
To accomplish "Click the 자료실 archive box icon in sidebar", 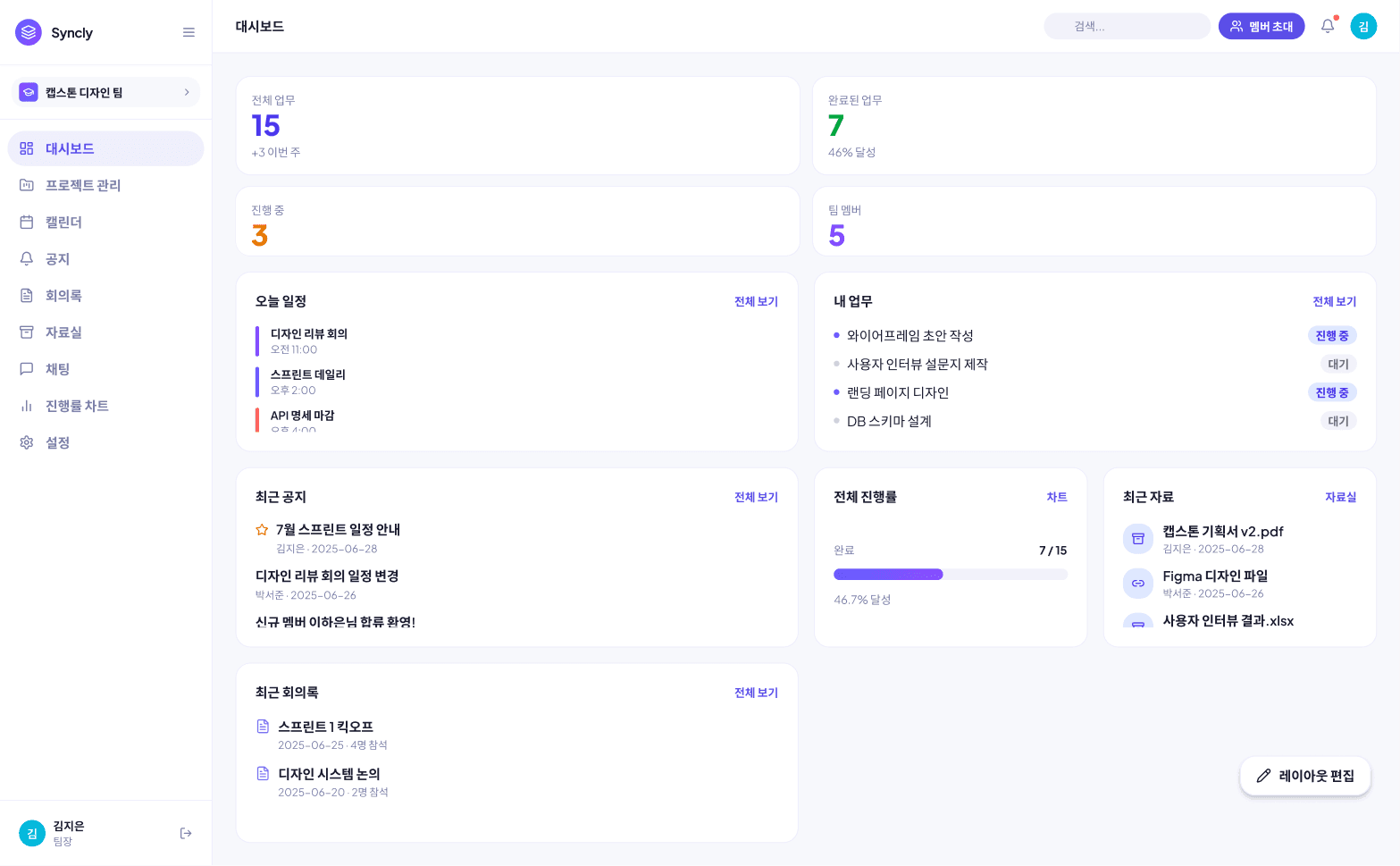I will [x=27, y=332].
